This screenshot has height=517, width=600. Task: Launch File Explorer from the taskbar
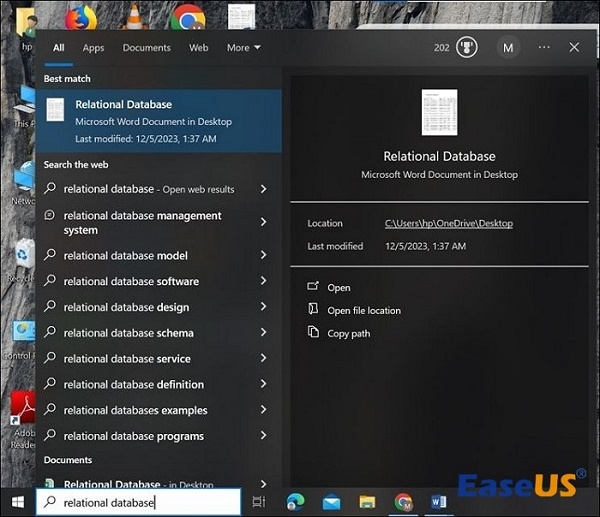pos(367,502)
